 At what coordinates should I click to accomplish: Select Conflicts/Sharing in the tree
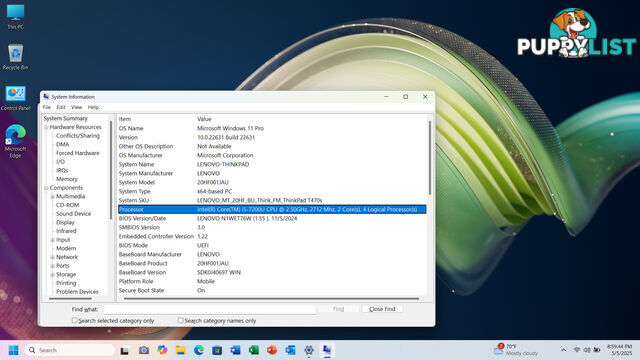point(78,136)
